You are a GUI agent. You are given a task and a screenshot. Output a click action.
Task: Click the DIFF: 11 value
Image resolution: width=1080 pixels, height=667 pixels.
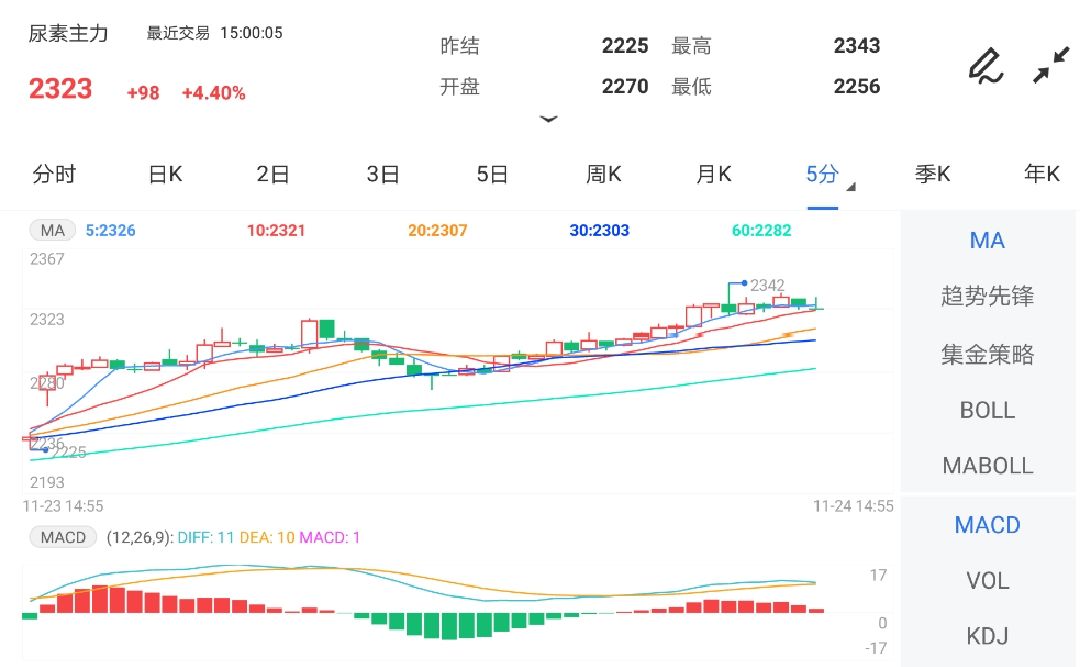tap(206, 537)
